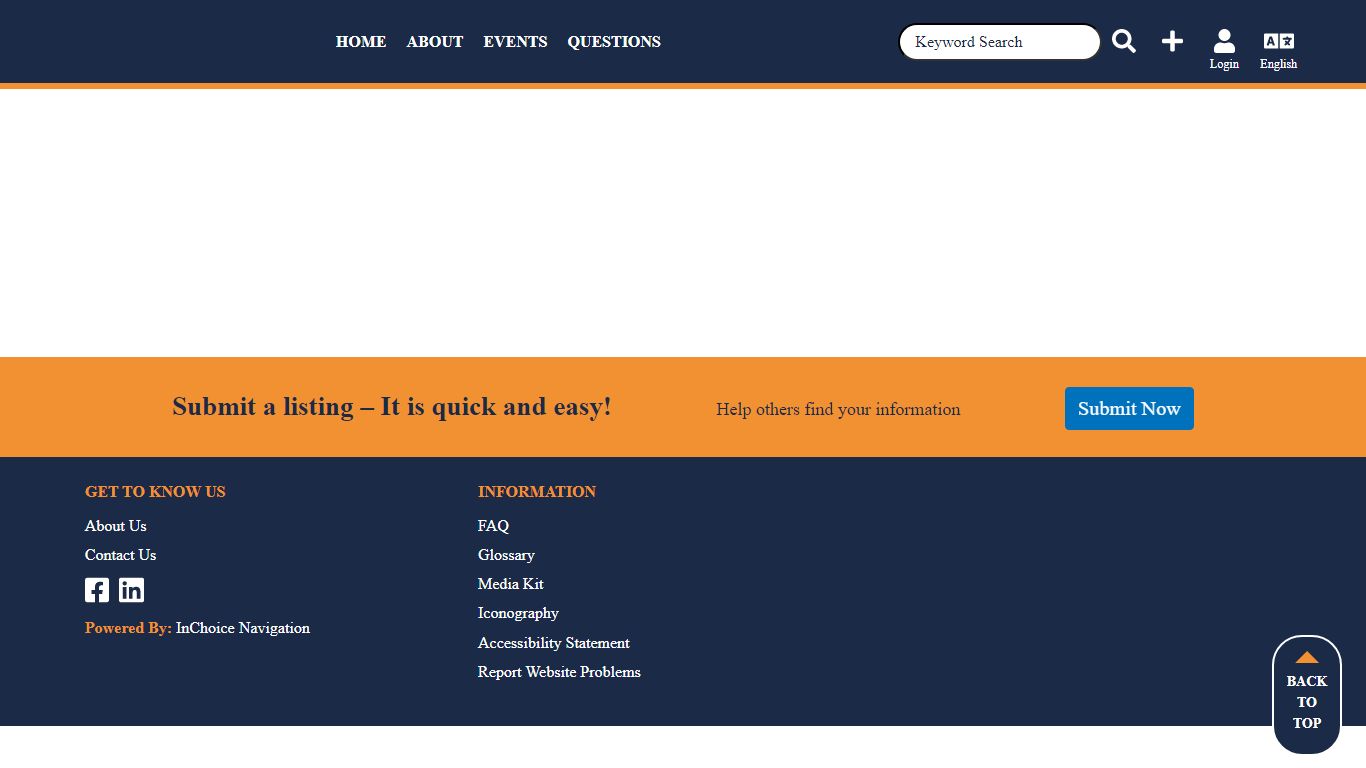This screenshot has width=1366, height=768.
Task: Click the 'Powered By:' label
Action: [128, 628]
